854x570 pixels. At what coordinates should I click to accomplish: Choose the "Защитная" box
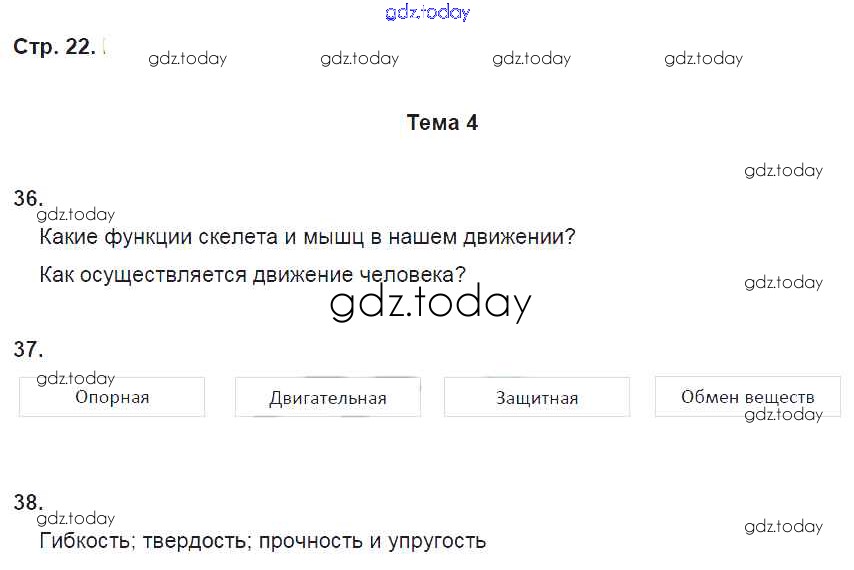537,398
